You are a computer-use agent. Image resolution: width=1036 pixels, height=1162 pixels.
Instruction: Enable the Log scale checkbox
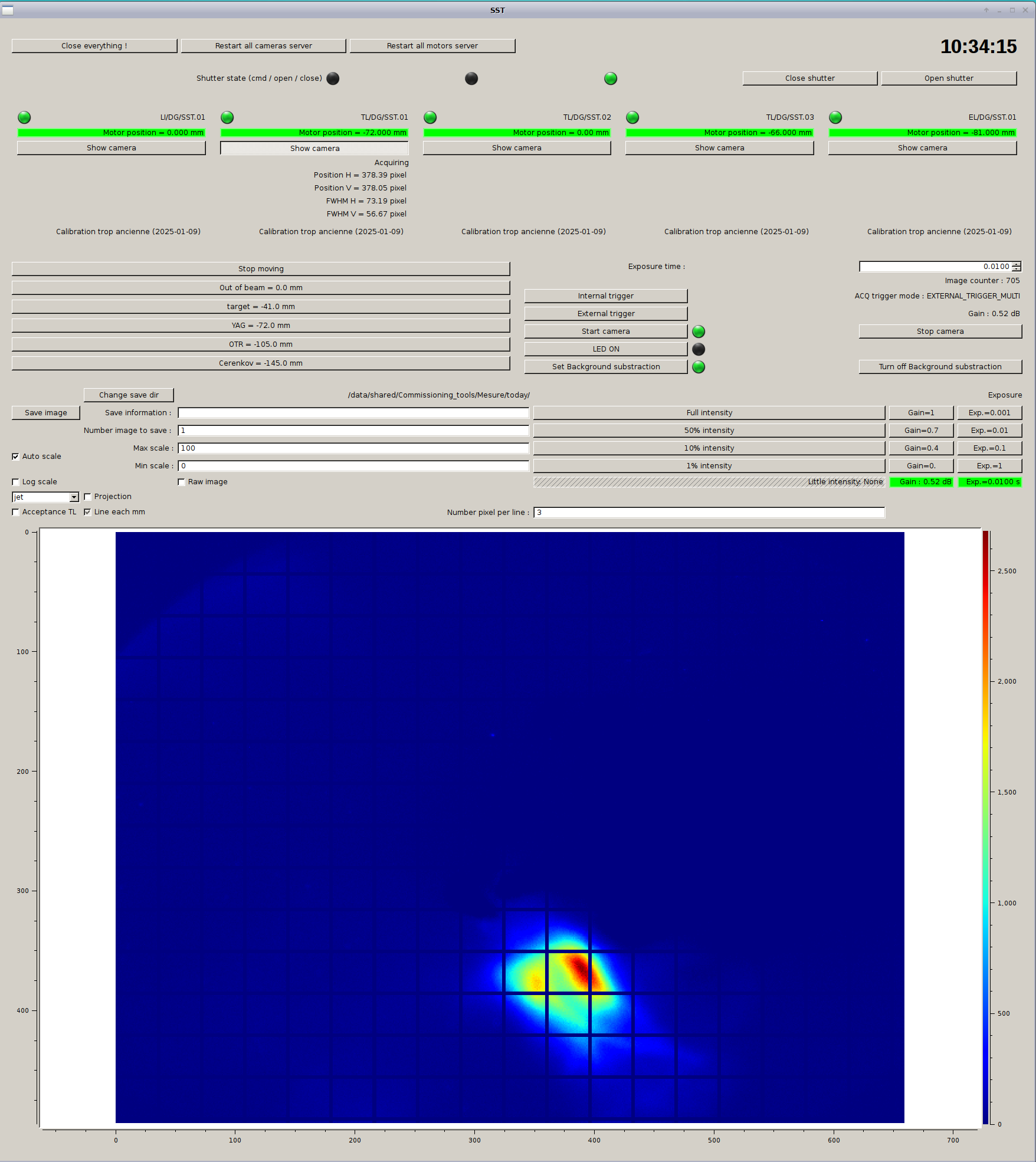pos(16,482)
